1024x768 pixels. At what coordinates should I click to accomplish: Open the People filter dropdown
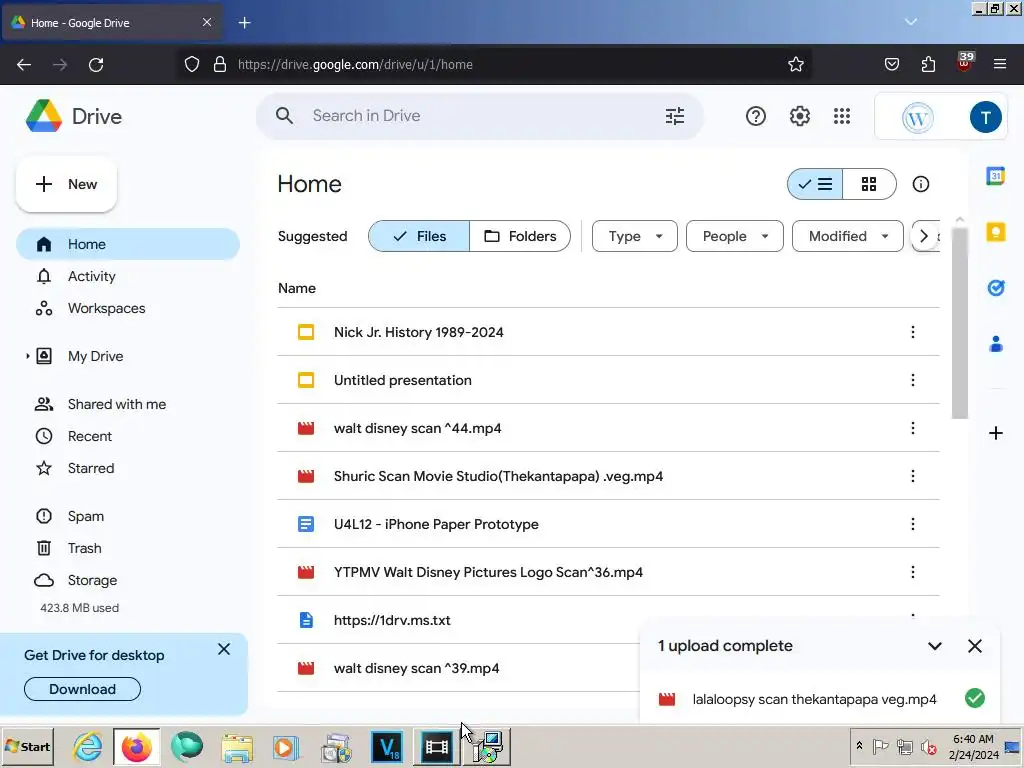pyautogui.click(x=735, y=236)
